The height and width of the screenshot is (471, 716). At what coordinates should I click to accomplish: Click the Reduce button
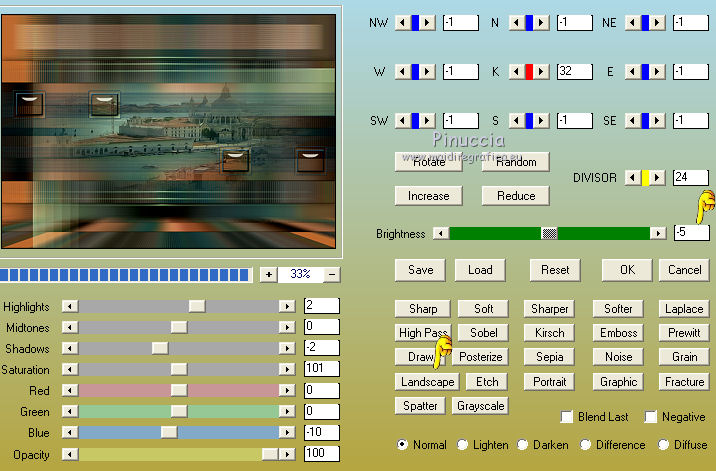(516, 196)
